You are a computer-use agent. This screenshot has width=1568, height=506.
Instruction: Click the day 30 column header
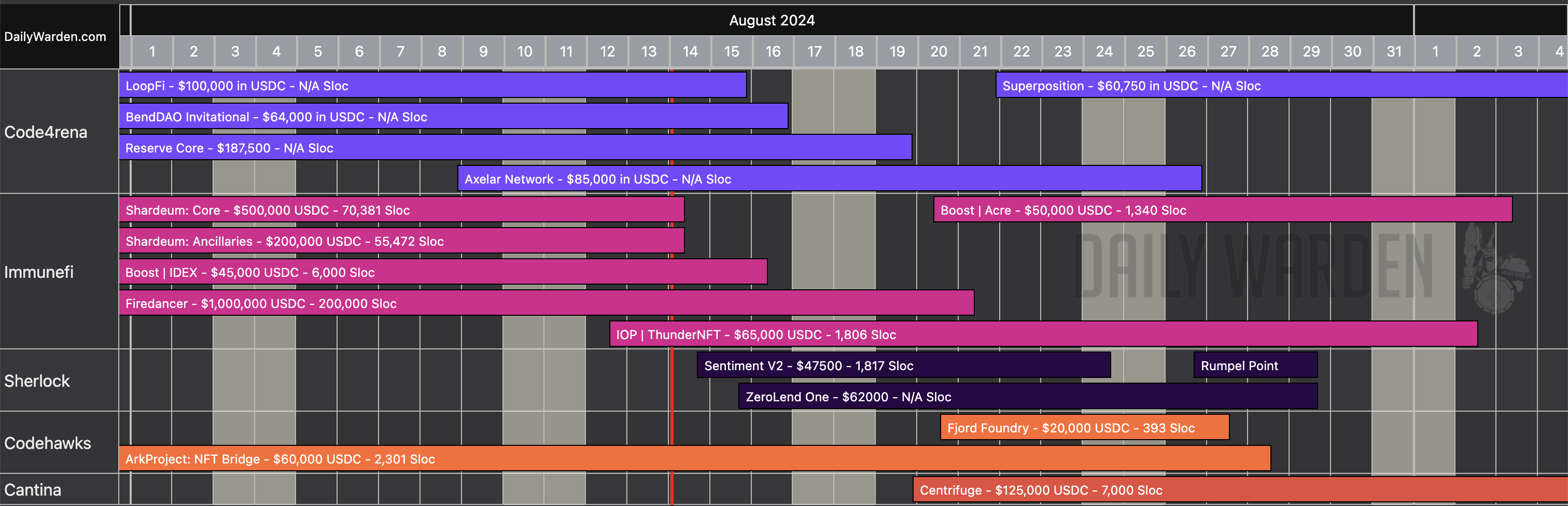[x=1352, y=51]
